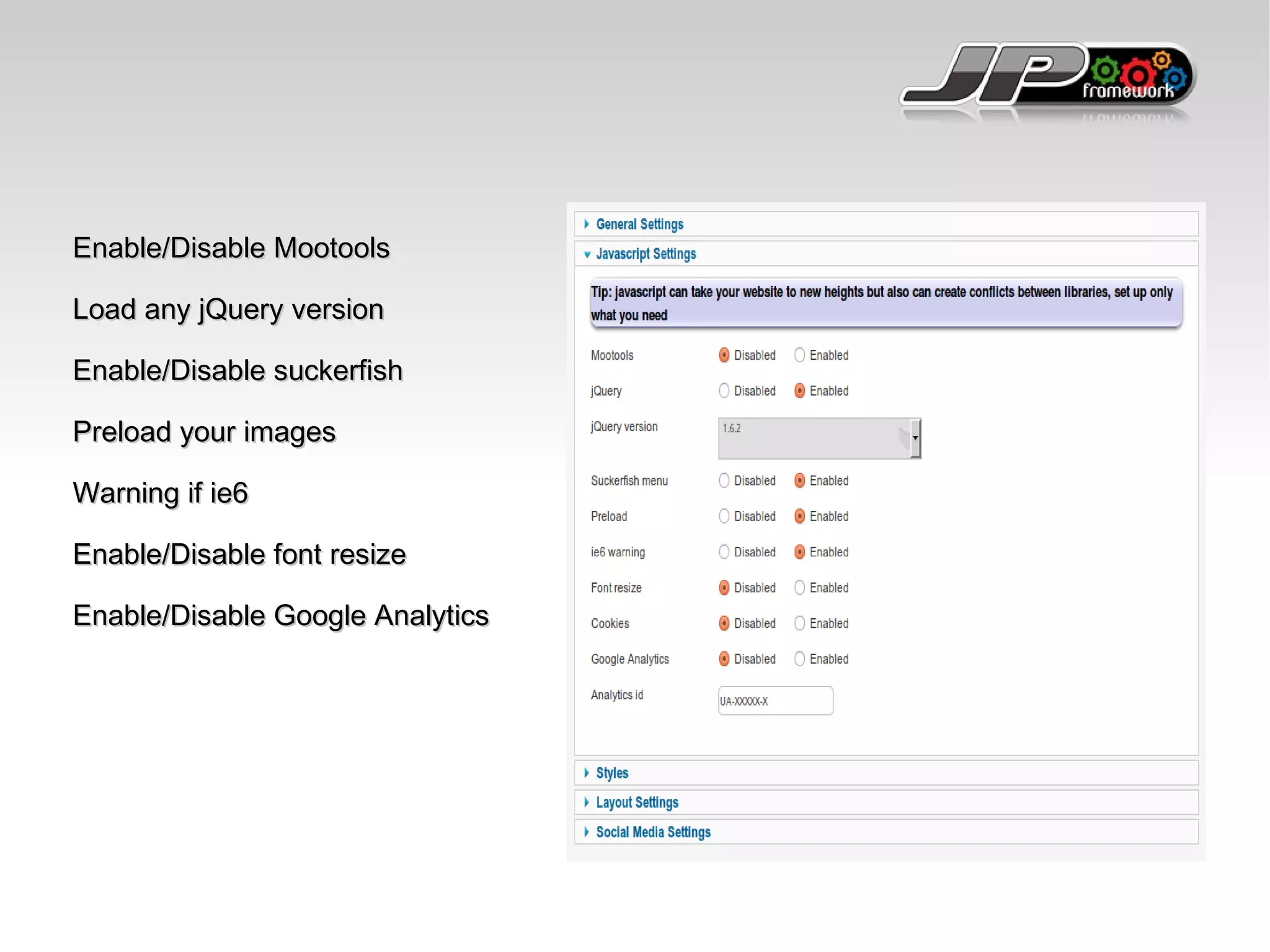This screenshot has height=952, width=1270.
Task: Collapse the Javascript Settings arrow icon
Action: tap(587, 254)
